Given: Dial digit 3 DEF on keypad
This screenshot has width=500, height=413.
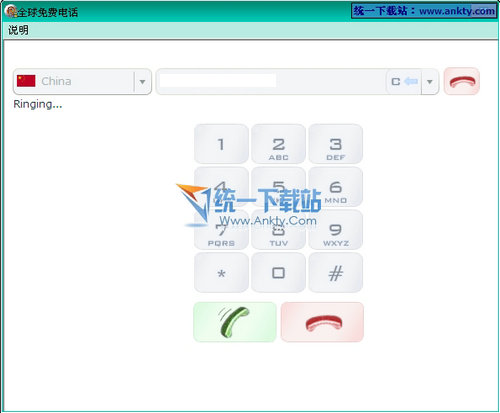Looking at the screenshot, I should pos(336,144).
